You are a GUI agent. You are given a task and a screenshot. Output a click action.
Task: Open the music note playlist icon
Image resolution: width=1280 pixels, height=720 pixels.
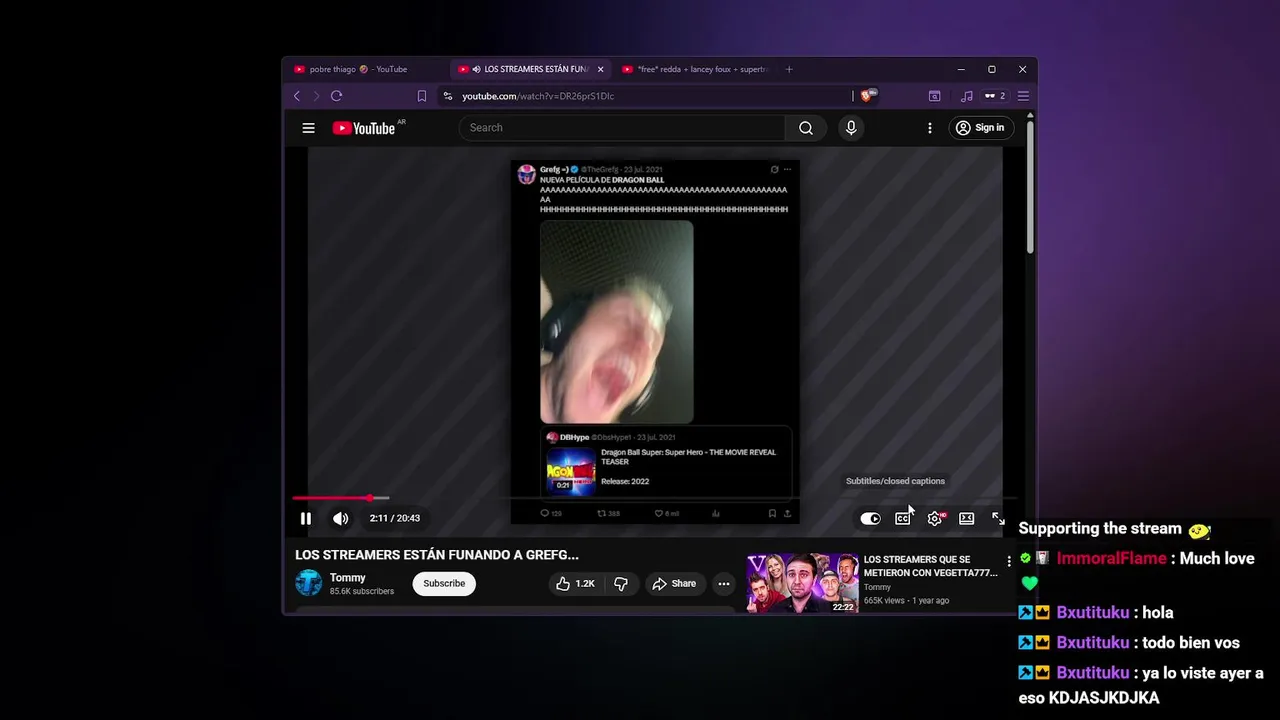pos(966,96)
